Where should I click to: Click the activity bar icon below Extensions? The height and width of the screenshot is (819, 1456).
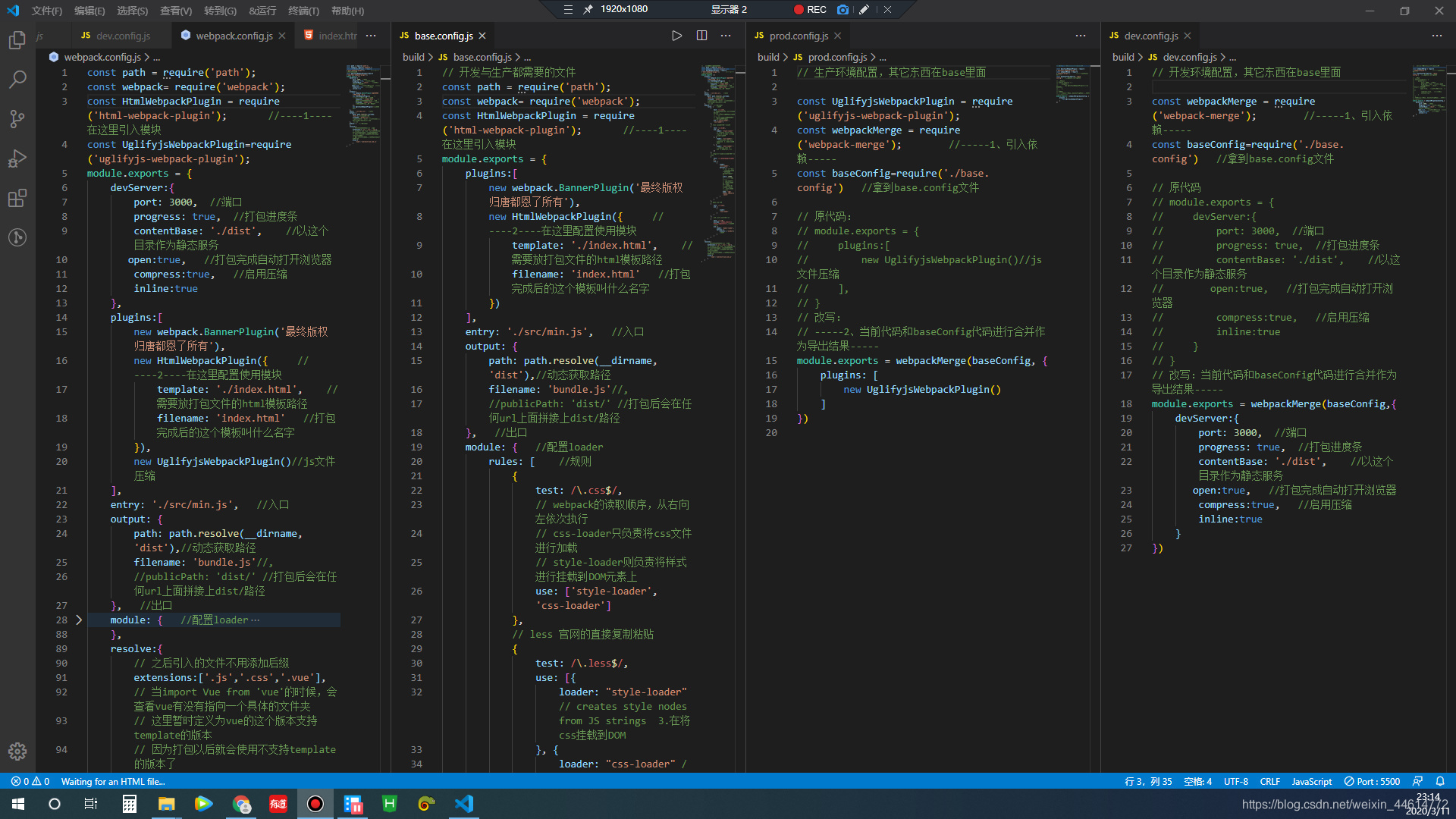(x=17, y=237)
